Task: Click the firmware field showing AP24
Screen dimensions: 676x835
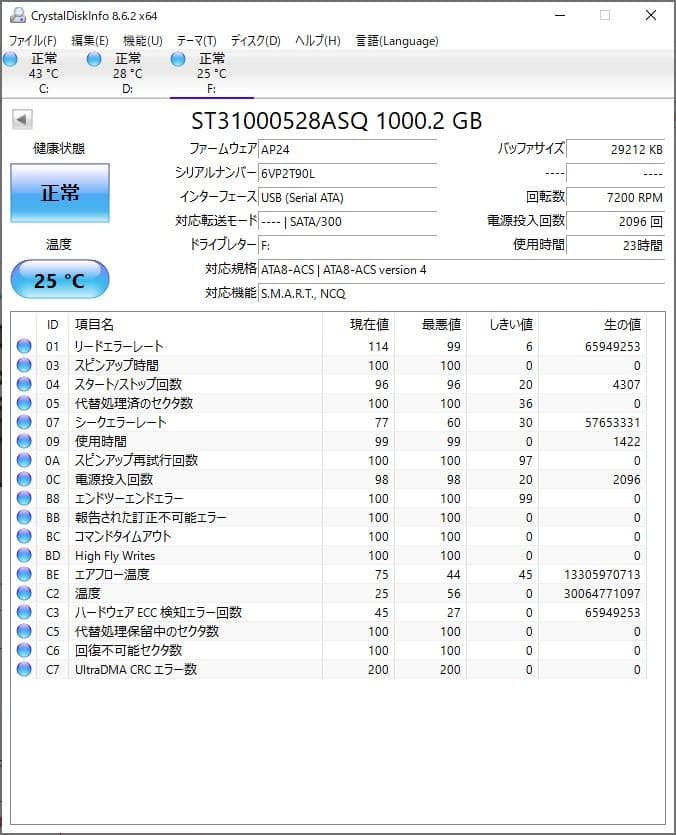Action: [x=347, y=150]
